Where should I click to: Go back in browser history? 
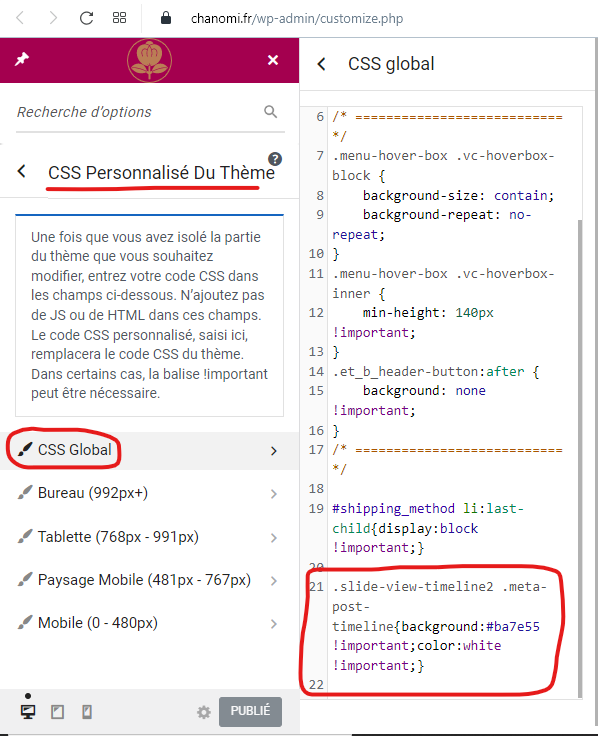tap(20, 18)
